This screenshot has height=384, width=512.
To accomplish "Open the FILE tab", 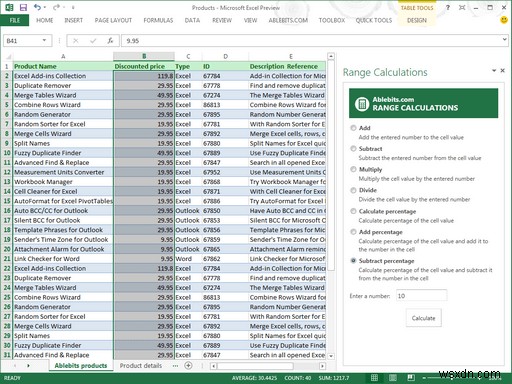I will [x=14, y=20].
